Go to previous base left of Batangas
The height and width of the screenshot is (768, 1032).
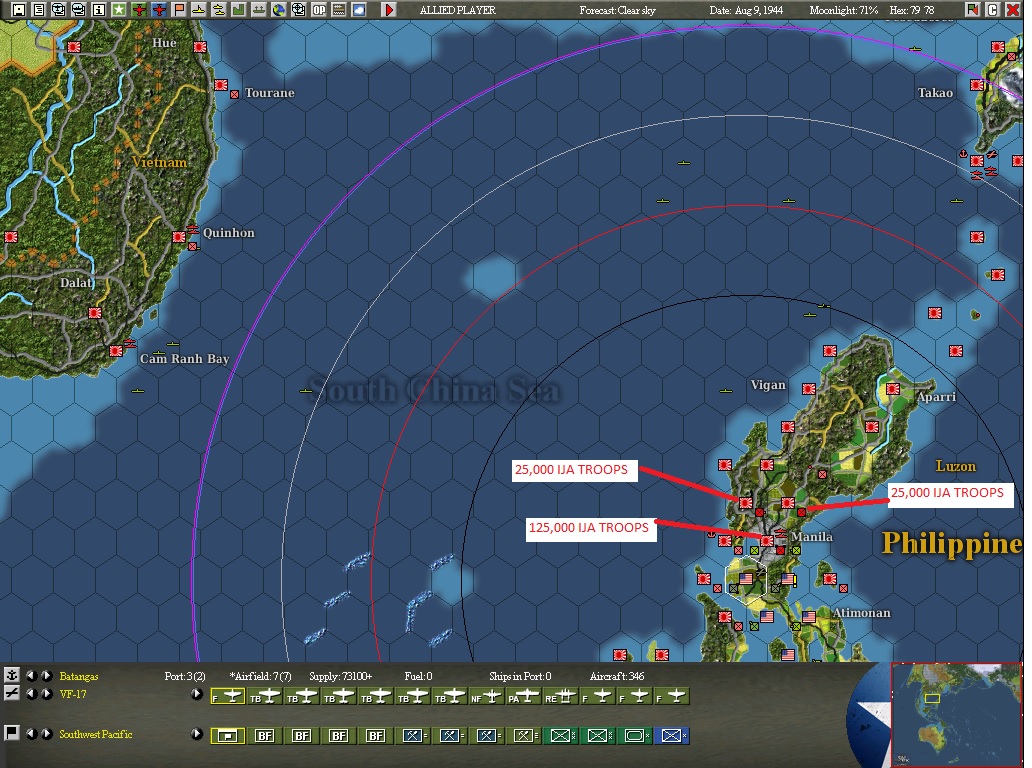[x=30, y=675]
